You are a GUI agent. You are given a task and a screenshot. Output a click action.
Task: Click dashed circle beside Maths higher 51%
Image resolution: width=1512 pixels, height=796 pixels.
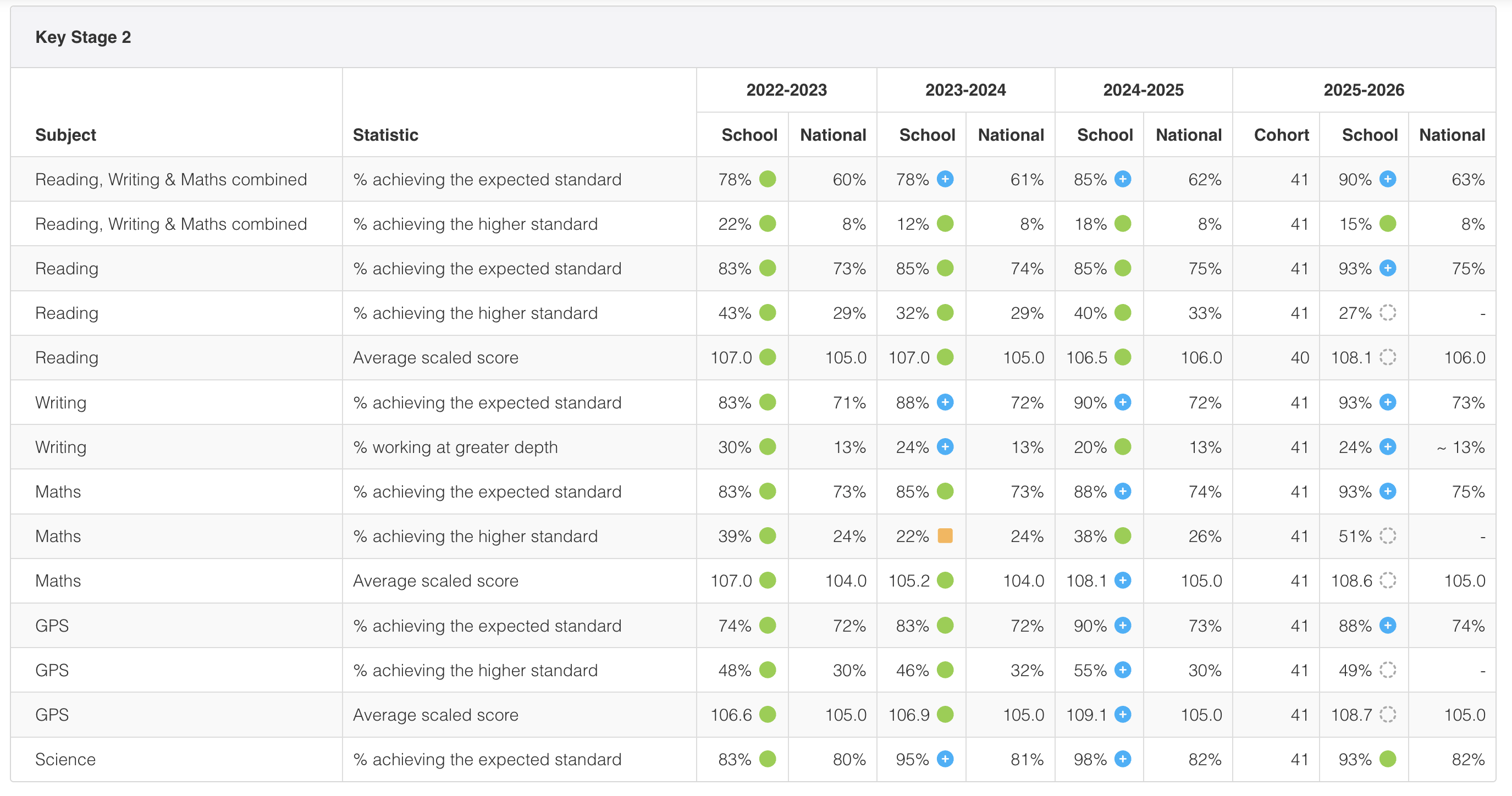1388,536
